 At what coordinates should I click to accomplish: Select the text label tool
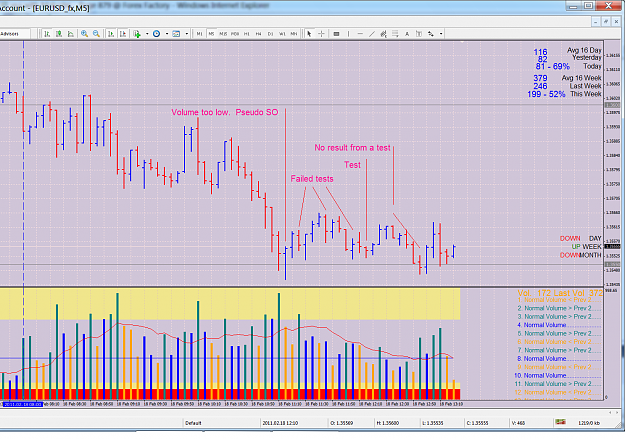coord(419,34)
